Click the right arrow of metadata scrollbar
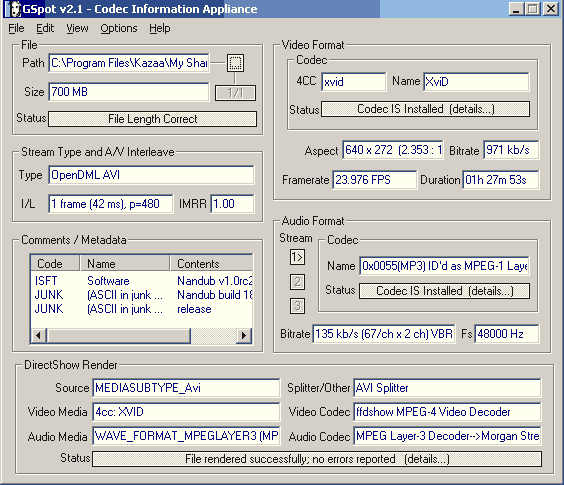This screenshot has height=485, width=564. click(244, 335)
